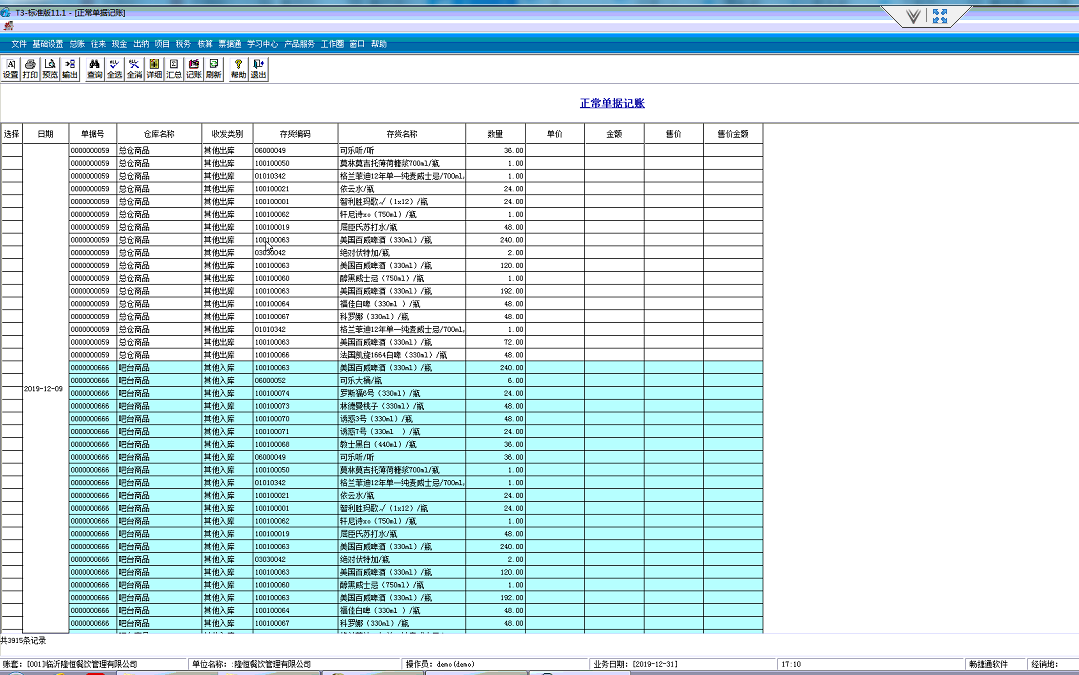Click the 全消 deselect-all toolbar icon
Viewport: 1079px width, 675px height.
pyautogui.click(x=134, y=69)
